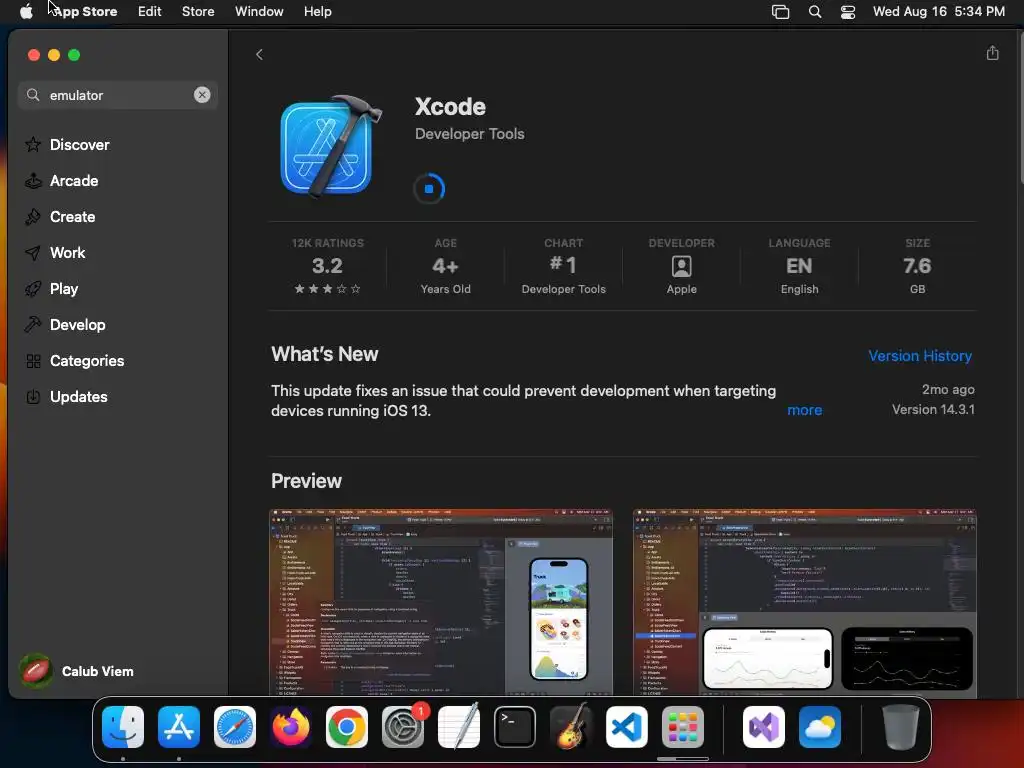The width and height of the screenshot is (1024, 768).
Task: Open the Discover section
Action: (80, 145)
